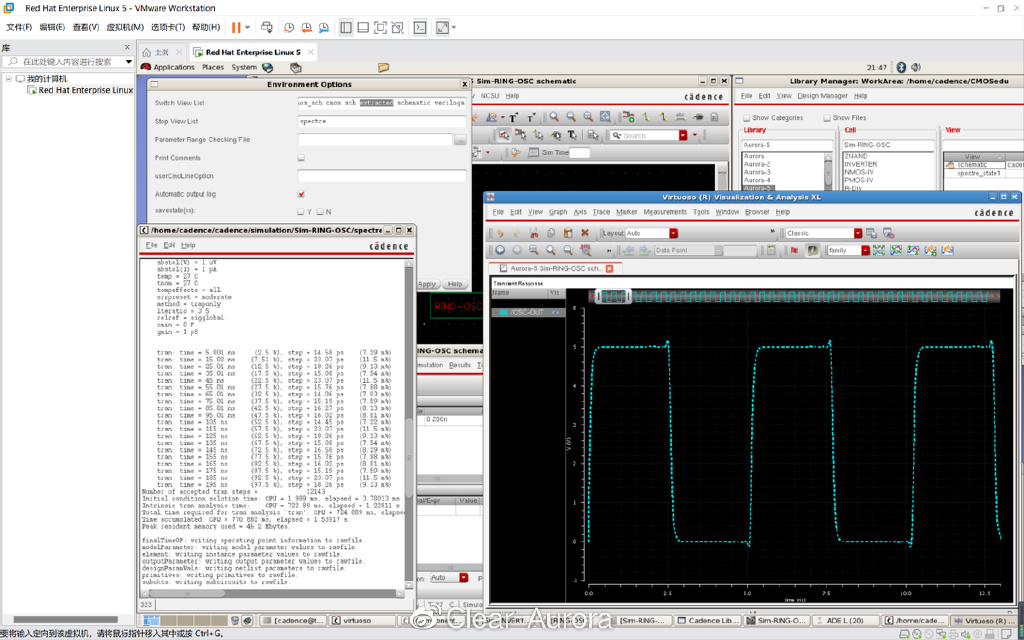Open subwindow icon next to Classic dropdown

point(871,233)
